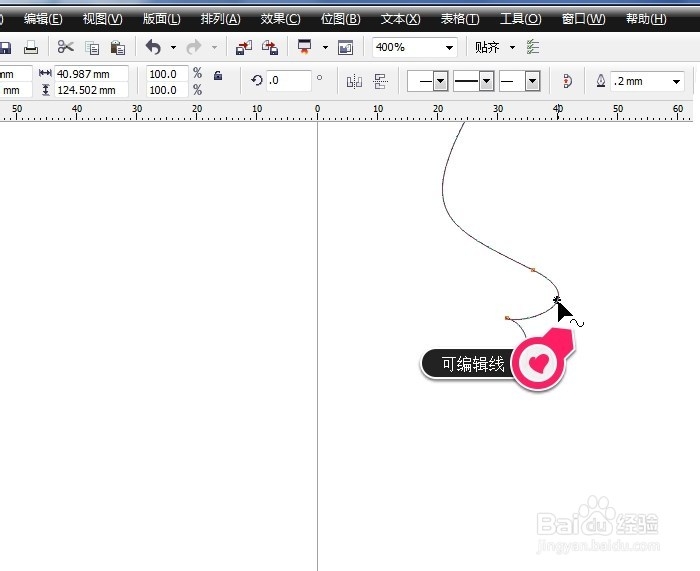Screen dimensions: 700x571
Task: Expand the 贴齐 dropdown arrow
Action: [x=512, y=47]
